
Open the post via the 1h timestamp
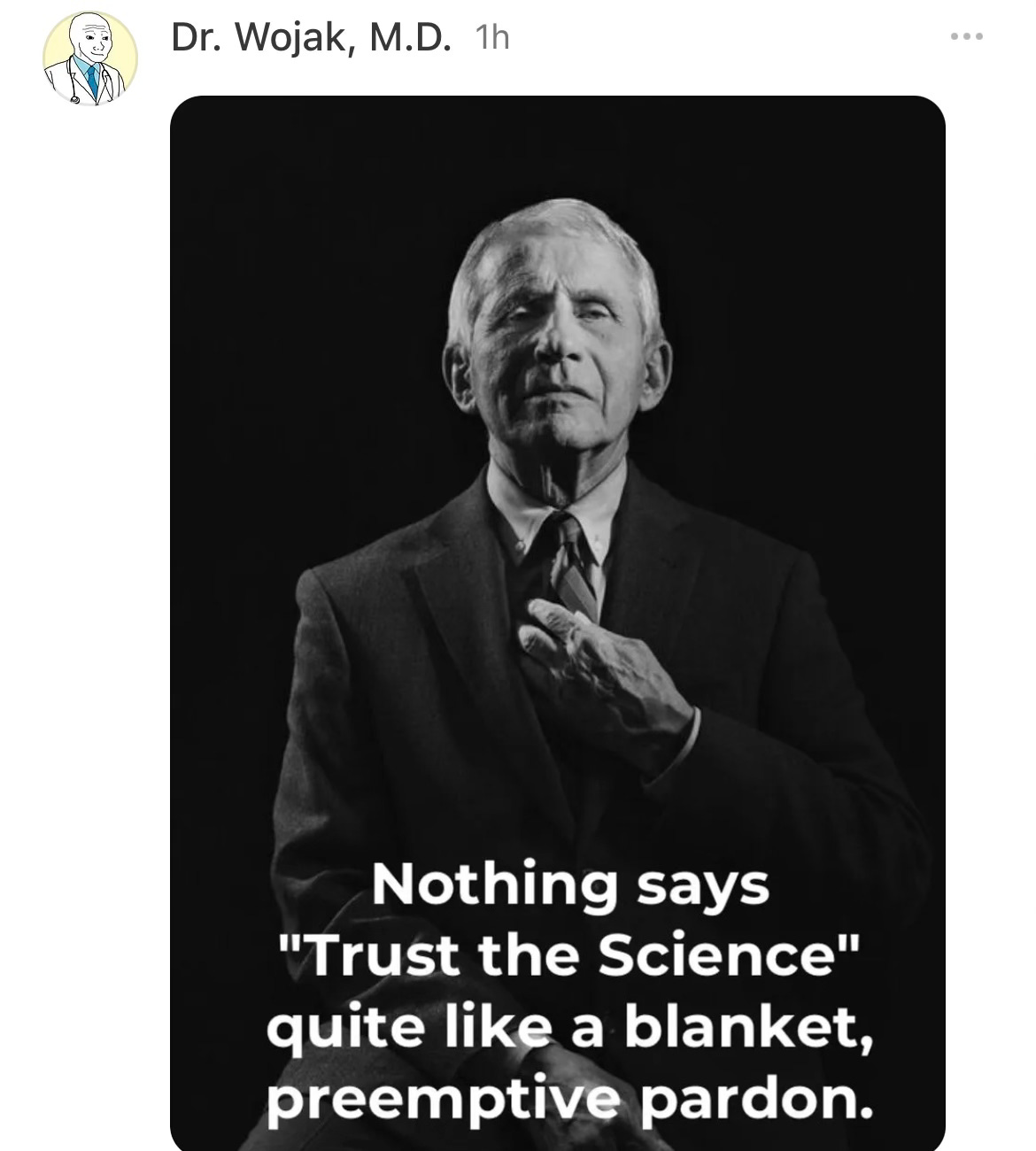point(492,37)
